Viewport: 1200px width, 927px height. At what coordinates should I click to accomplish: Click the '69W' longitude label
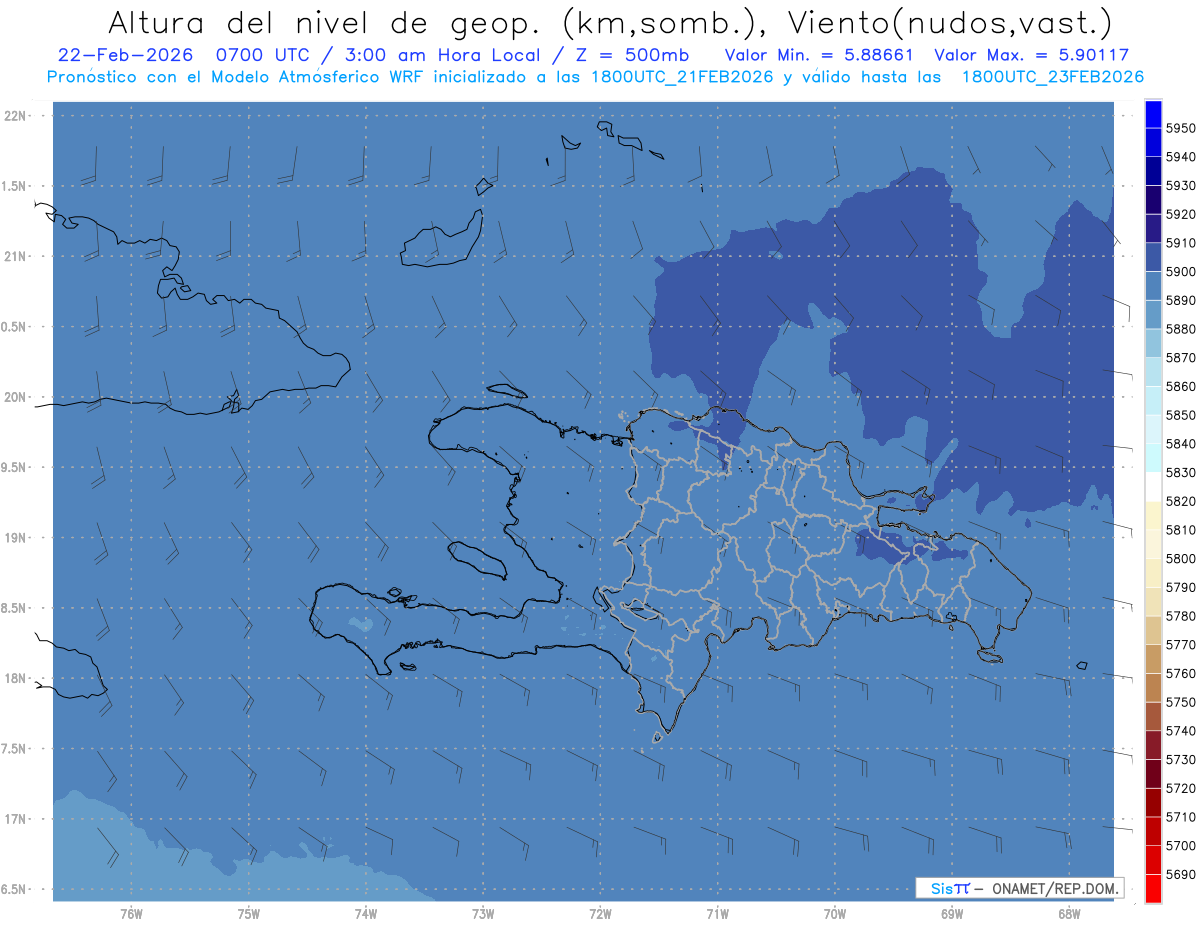point(952,914)
